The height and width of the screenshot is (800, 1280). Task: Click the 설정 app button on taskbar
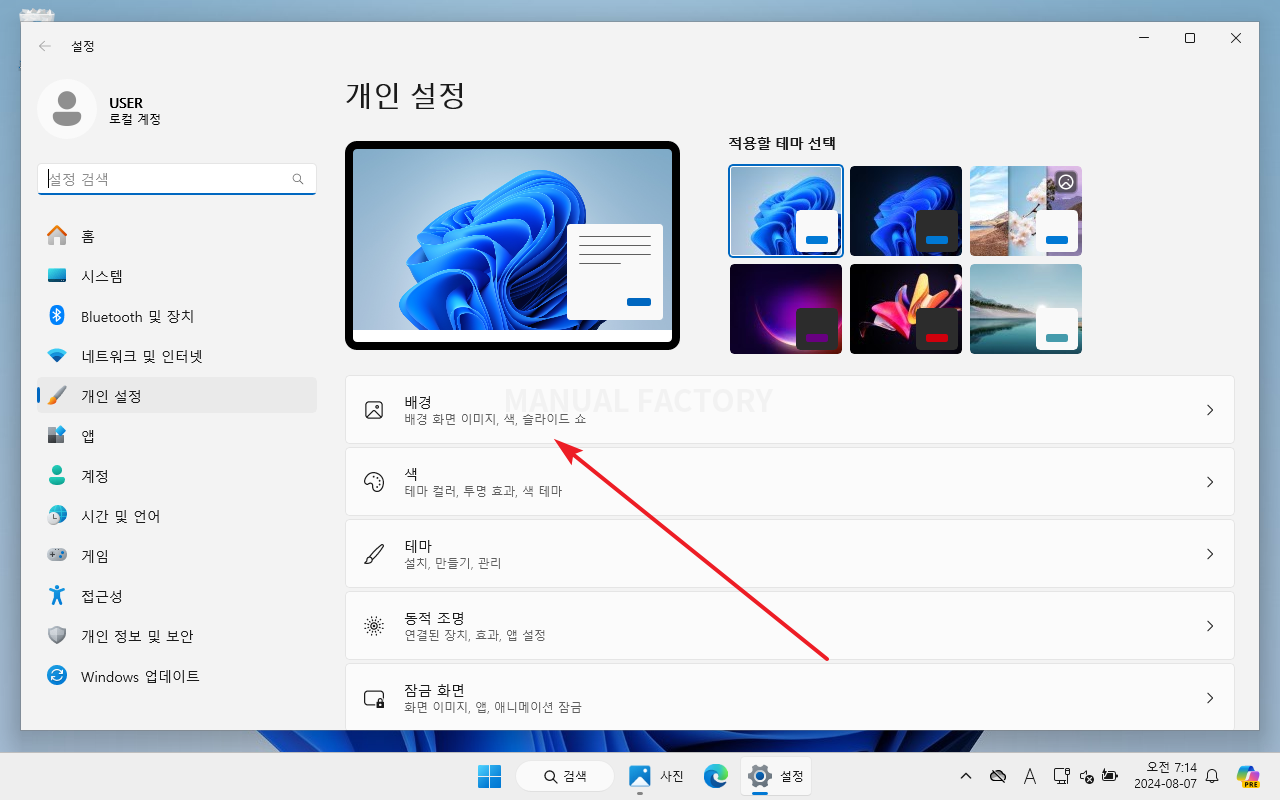pos(777,776)
